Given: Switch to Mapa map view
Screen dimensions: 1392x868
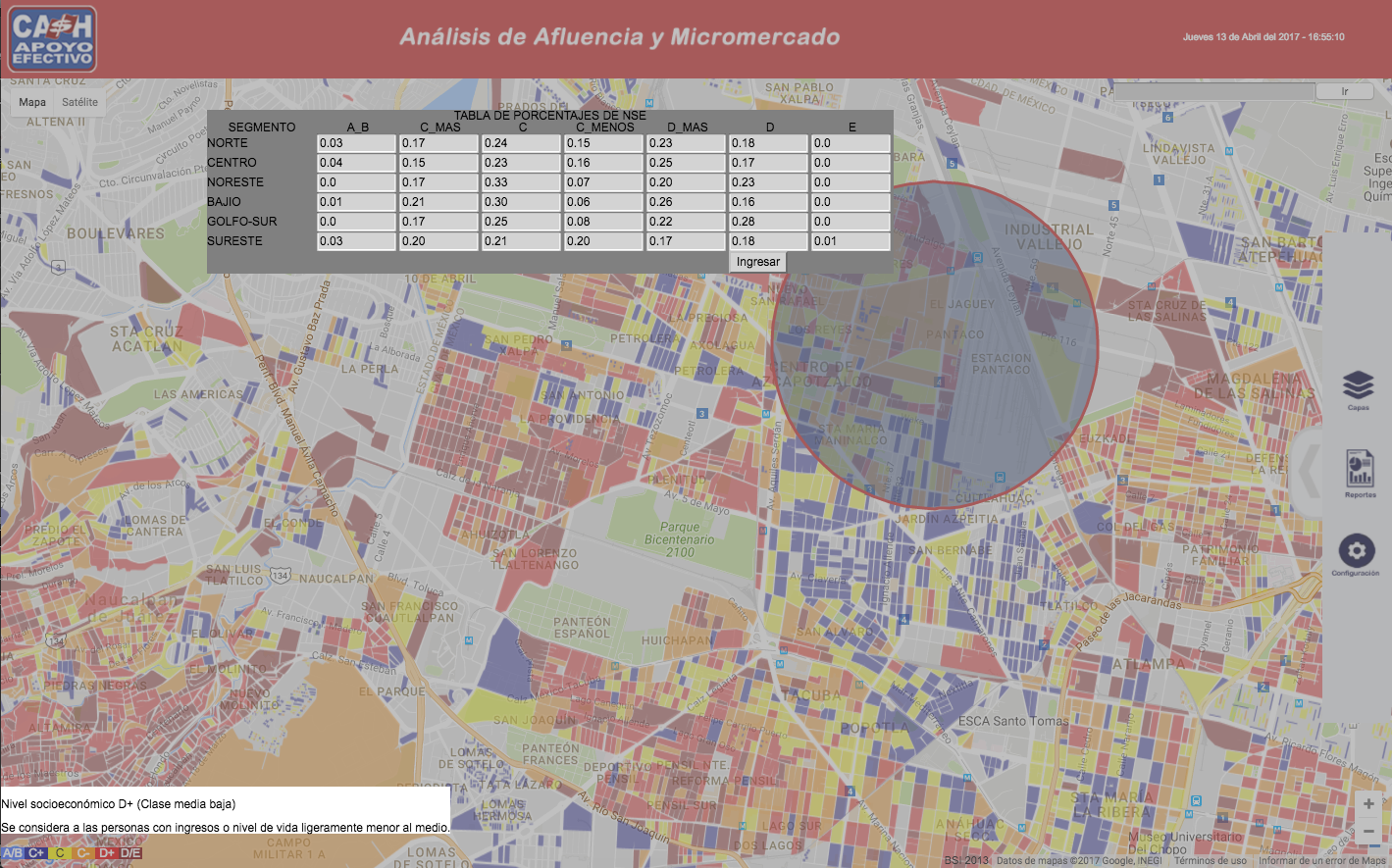Looking at the screenshot, I should (x=32, y=102).
